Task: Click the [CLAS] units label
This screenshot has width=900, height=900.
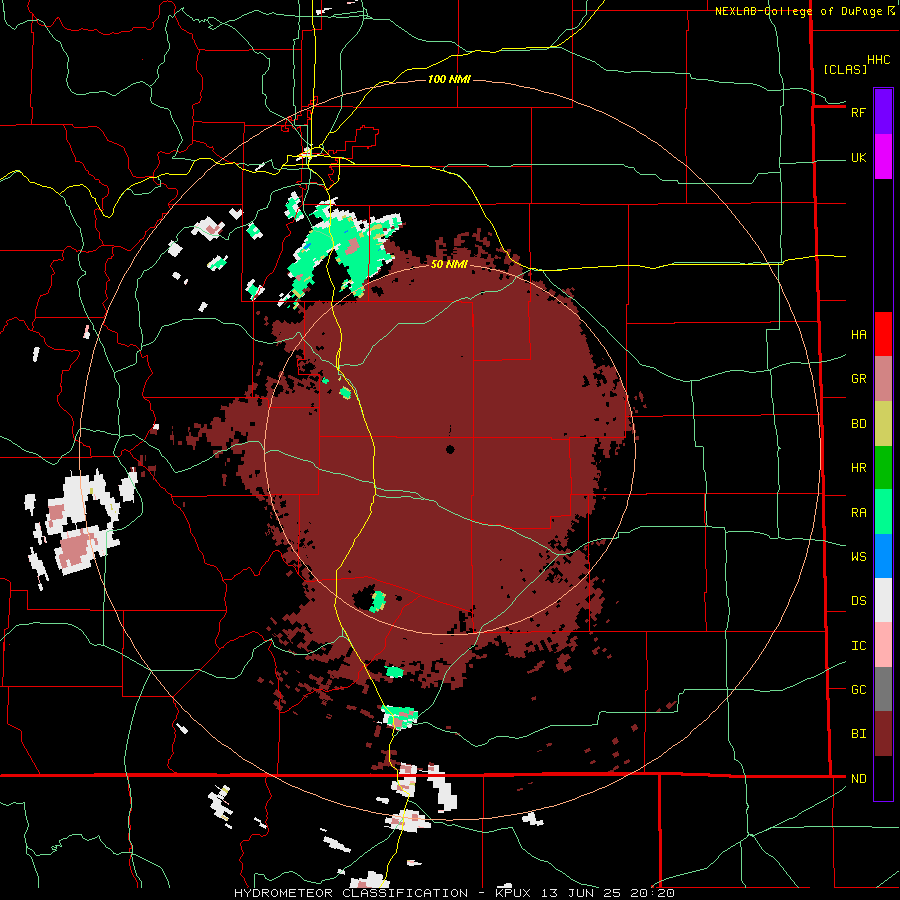Action: (x=845, y=69)
